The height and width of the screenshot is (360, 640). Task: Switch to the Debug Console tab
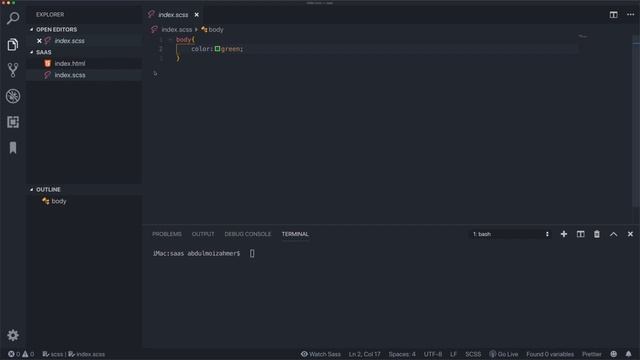click(247, 234)
